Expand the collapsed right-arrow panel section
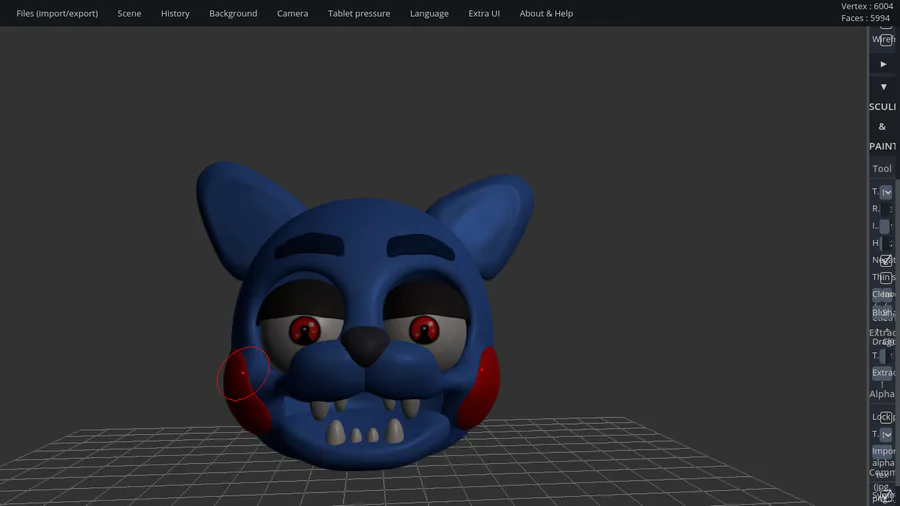 [x=883, y=64]
